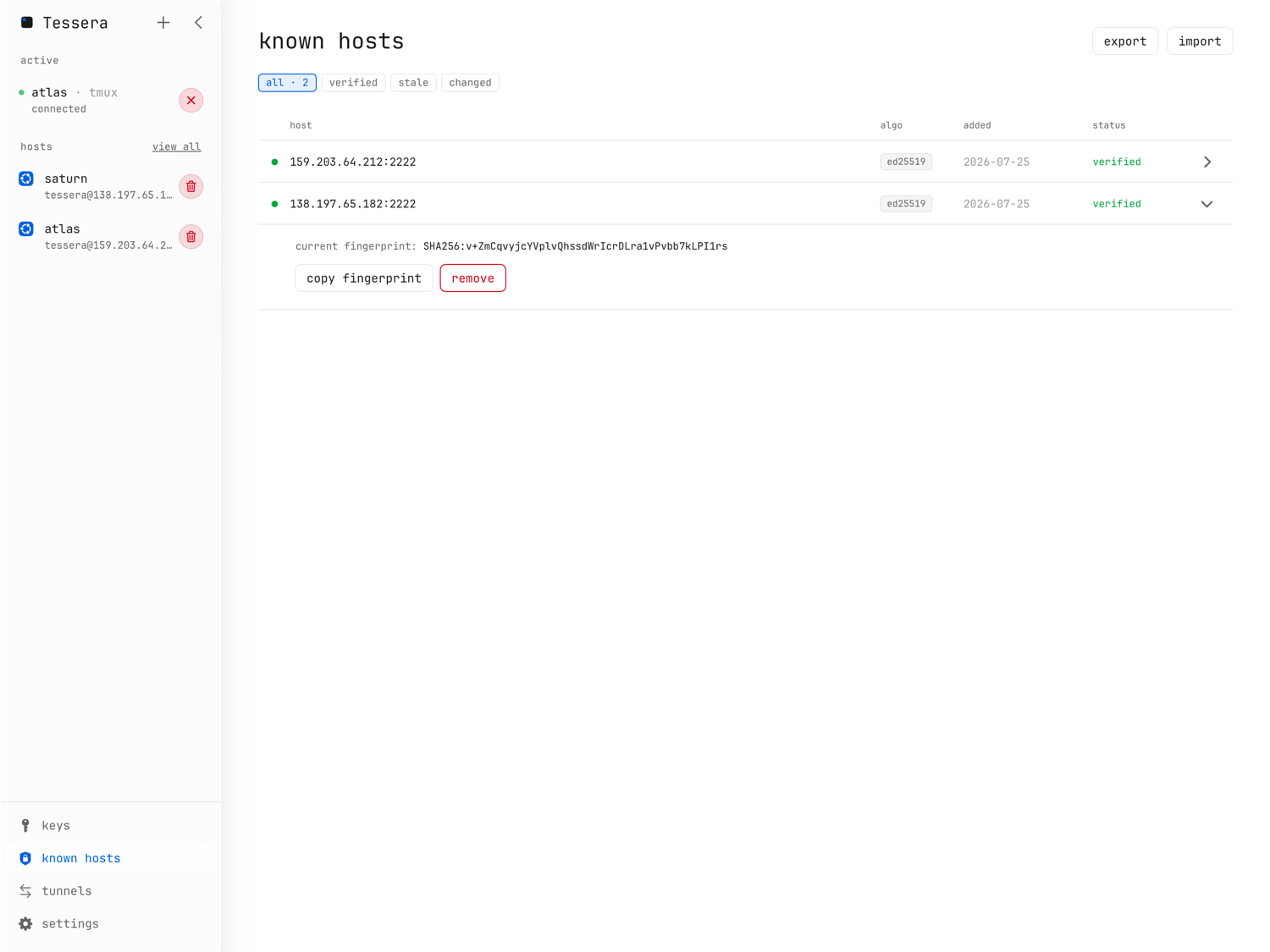Import known hosts

click(x=1200, y=41)
